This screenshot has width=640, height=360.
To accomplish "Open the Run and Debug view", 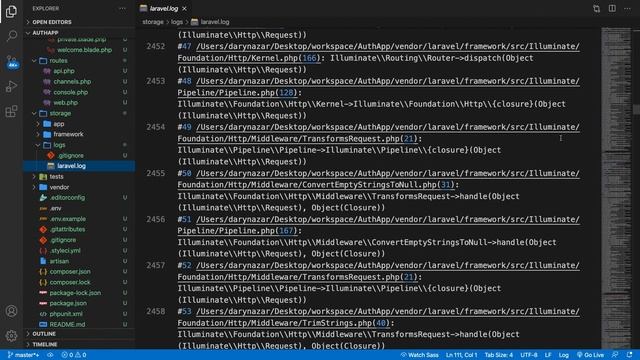I will [11, 86].
